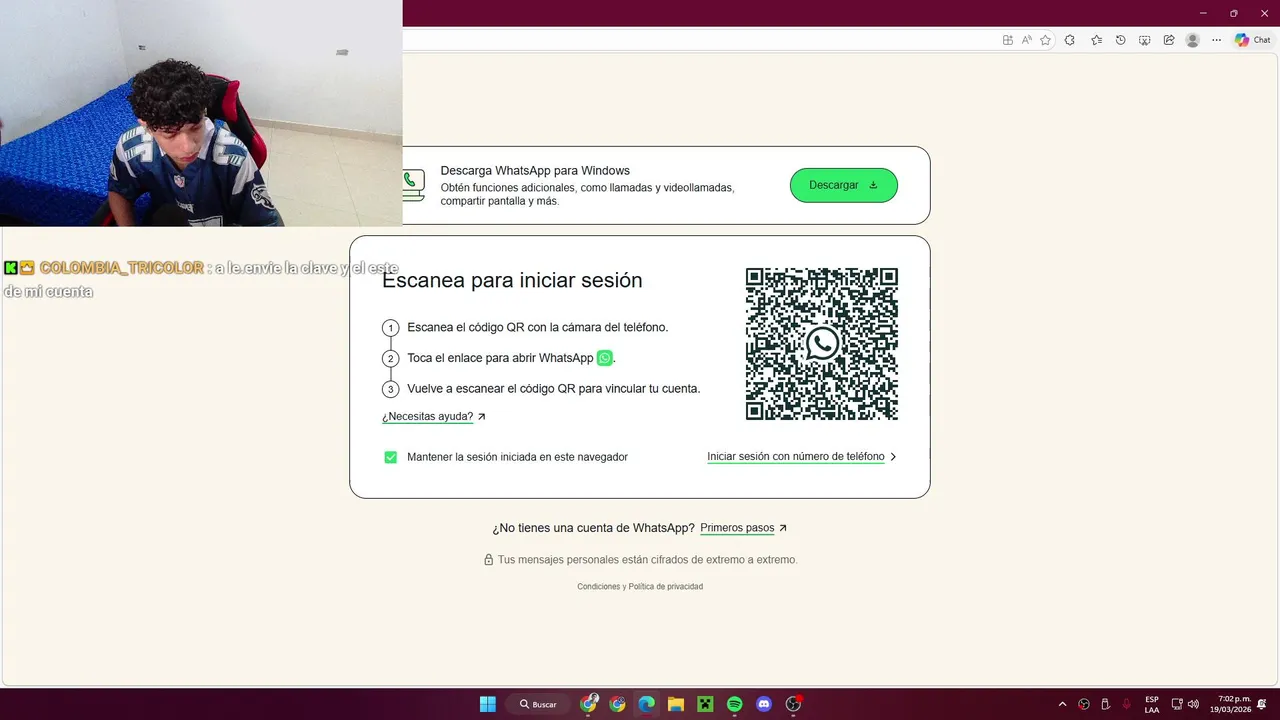Click the computer icon in the Descarga WhatsApp banner

click(x=413, y=185)
